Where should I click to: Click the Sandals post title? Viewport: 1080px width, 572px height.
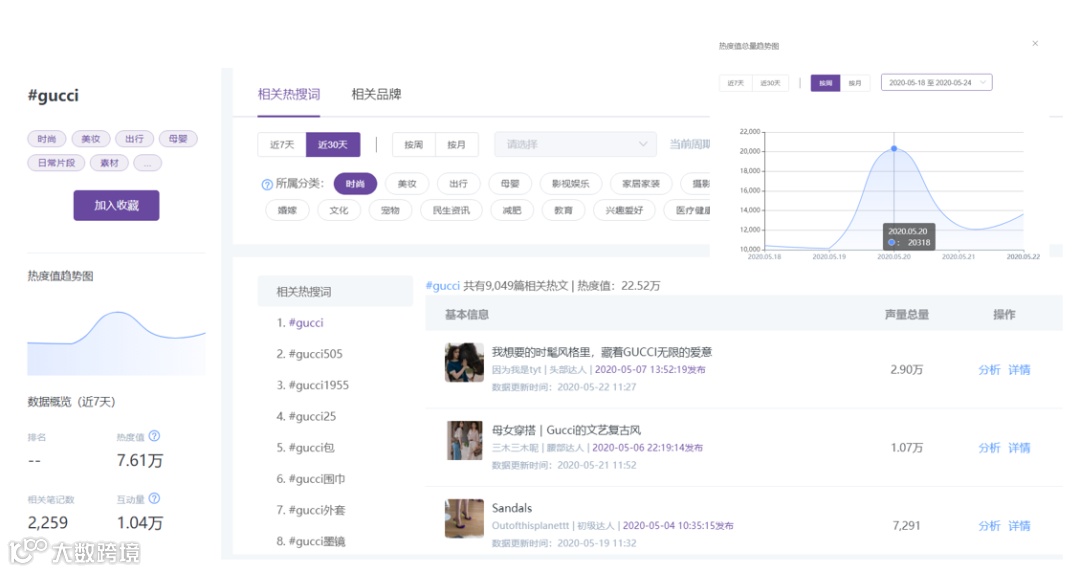512,508
